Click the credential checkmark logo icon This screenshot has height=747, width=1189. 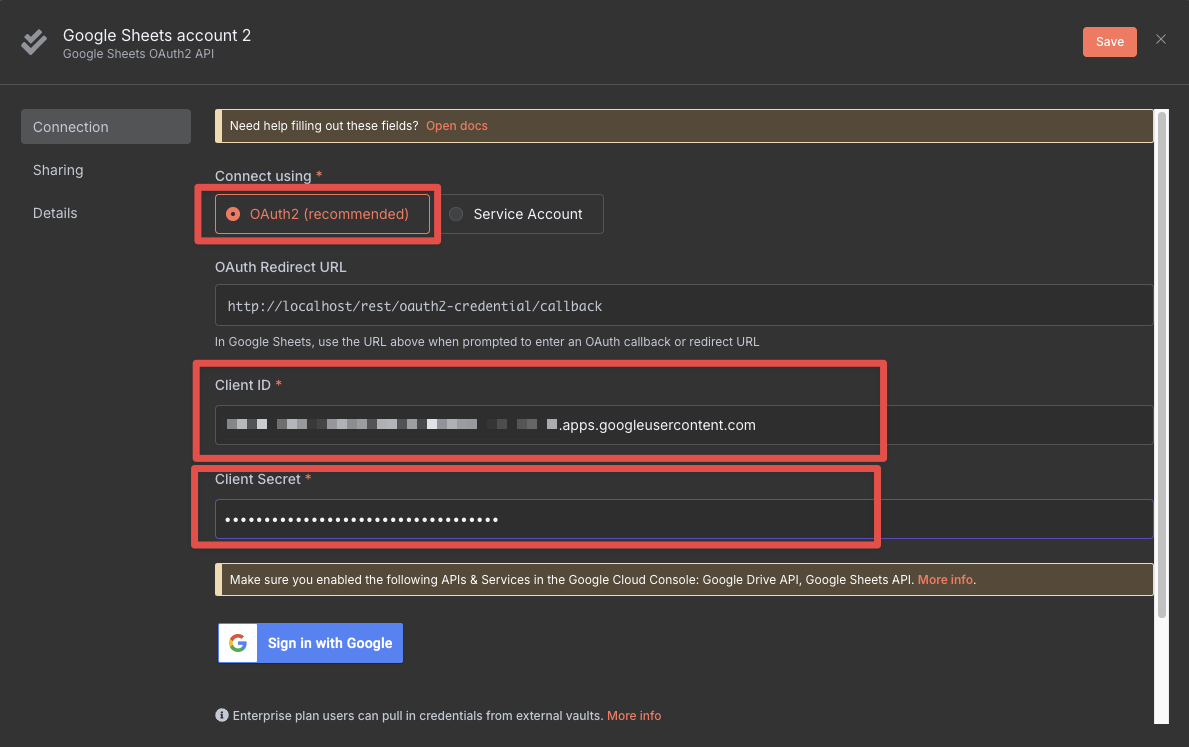coord(34,42)
